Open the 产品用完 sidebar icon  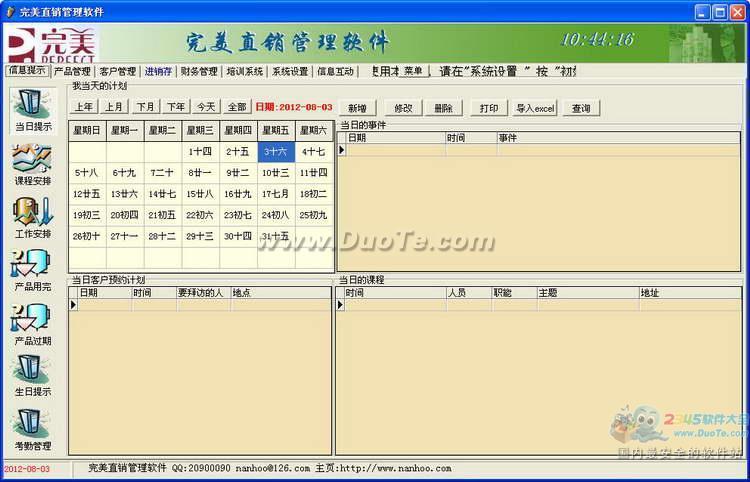pyautogui.click(x=33, y=272)
